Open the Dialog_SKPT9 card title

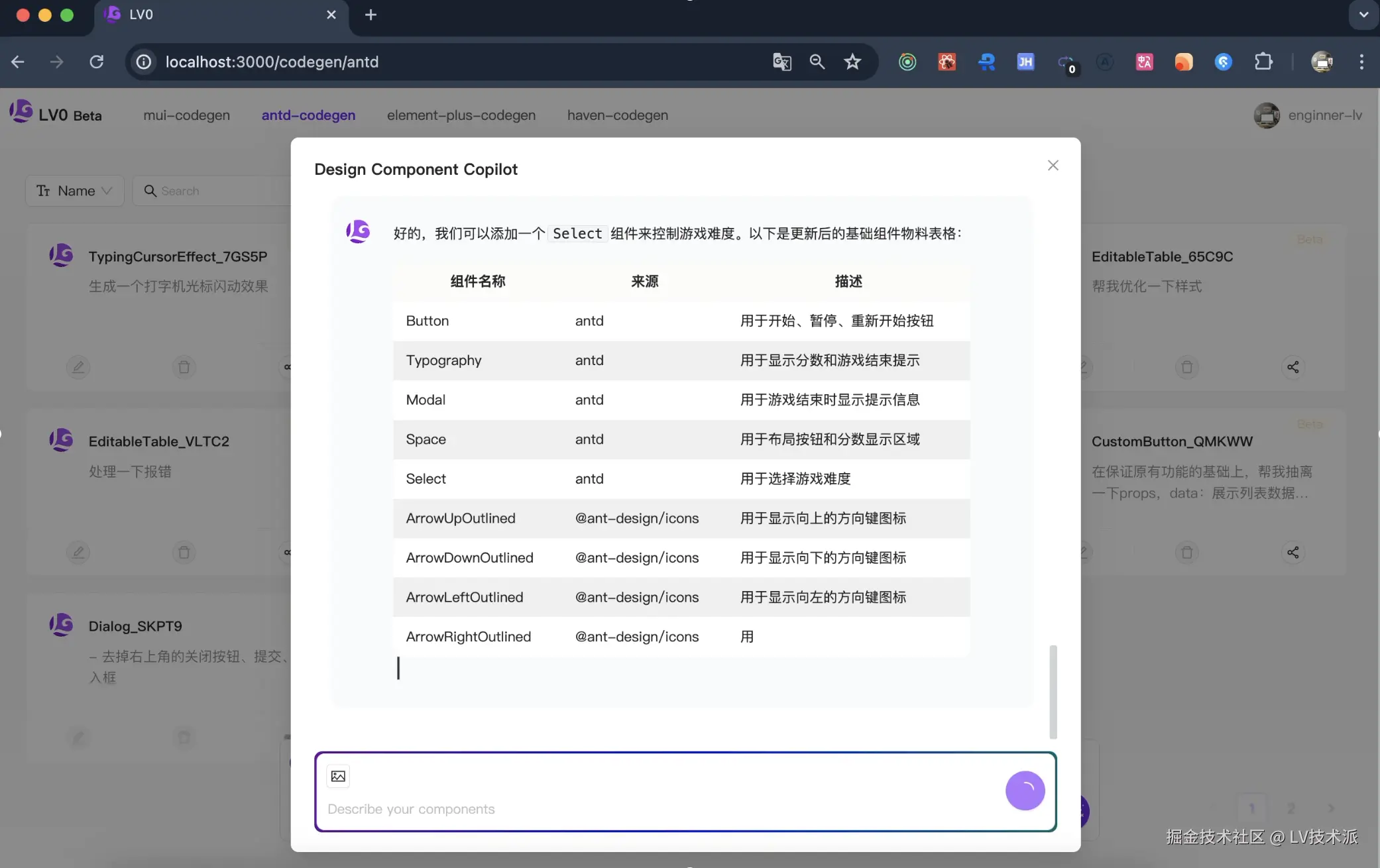click(x=135, y=626)
